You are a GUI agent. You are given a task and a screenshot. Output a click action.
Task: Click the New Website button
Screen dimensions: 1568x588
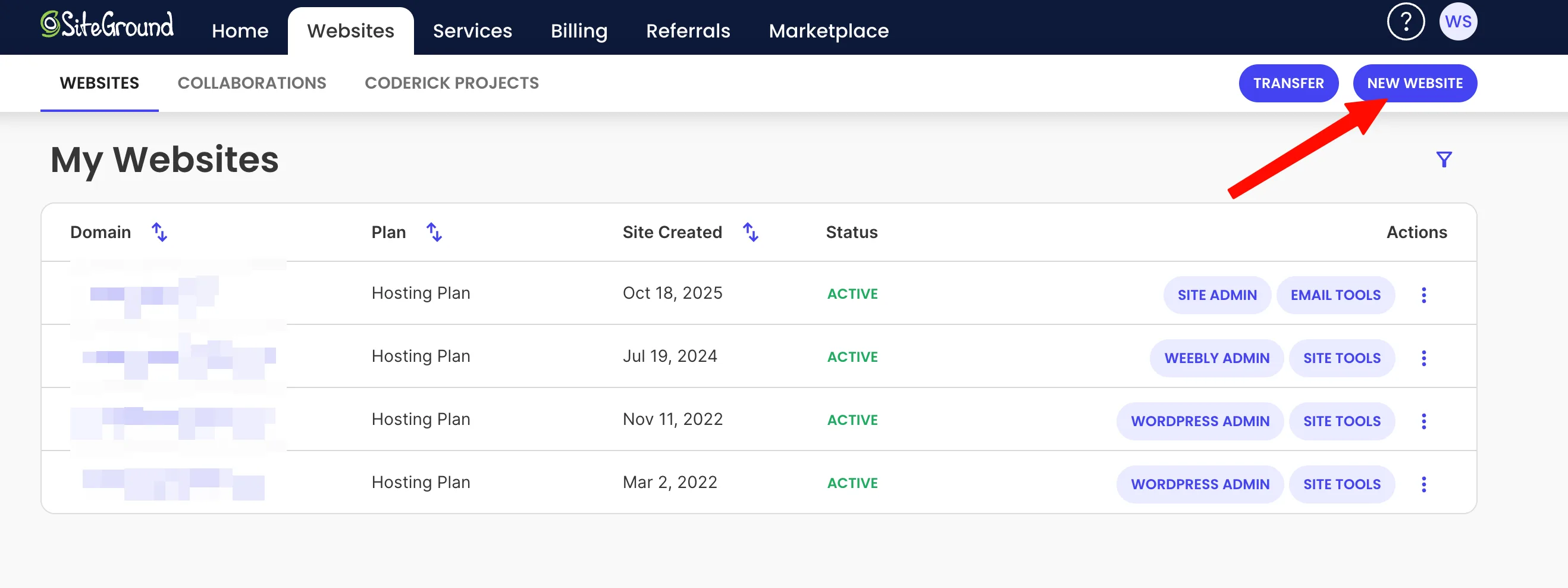click(1415, 83)
